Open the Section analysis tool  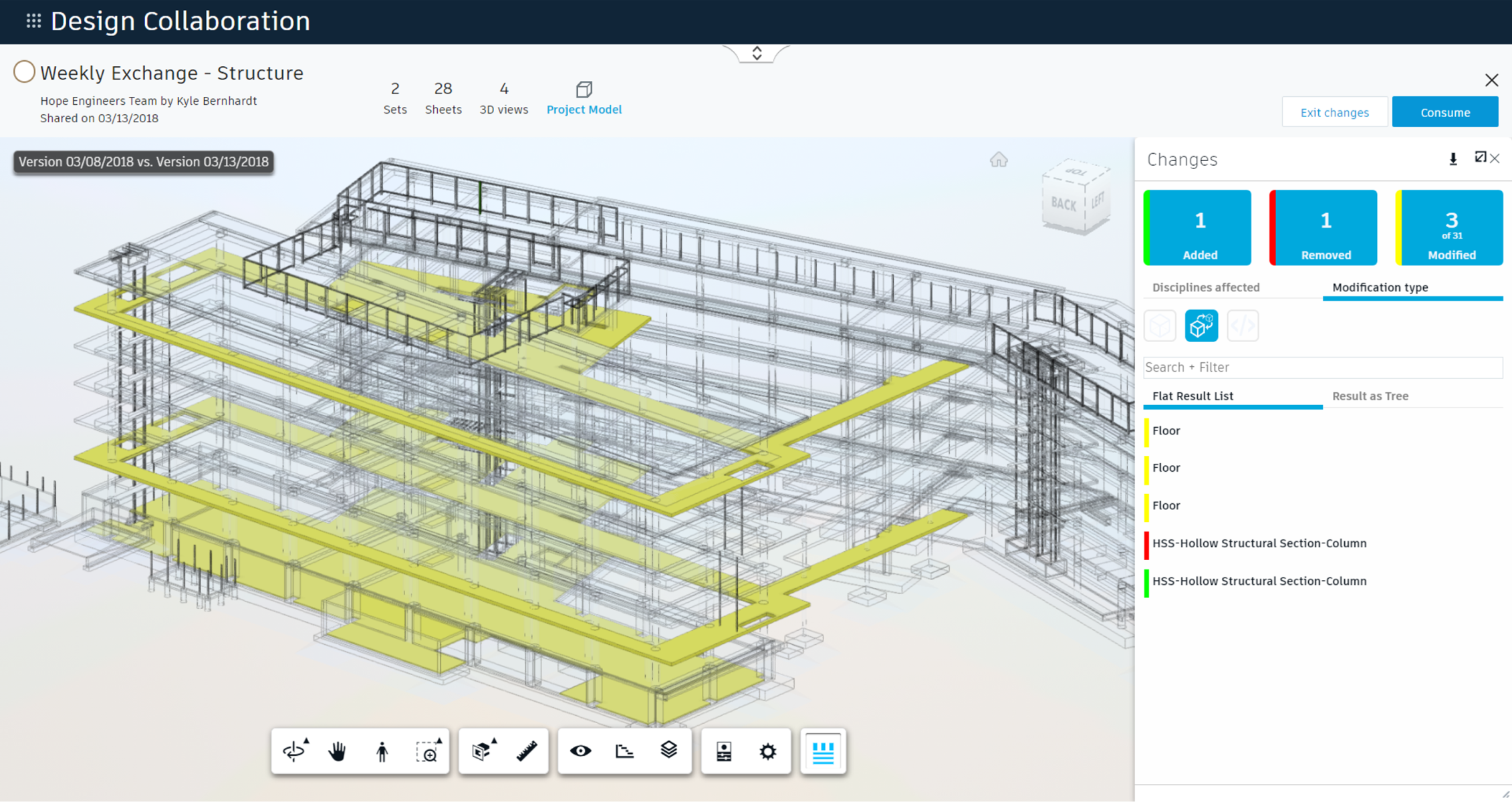(483, 751)
